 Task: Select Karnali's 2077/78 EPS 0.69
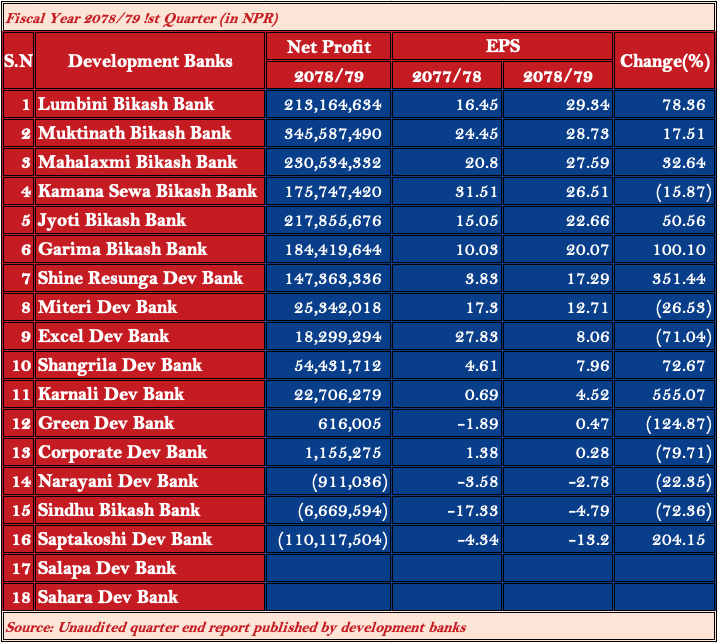click(x=447, y=394)
